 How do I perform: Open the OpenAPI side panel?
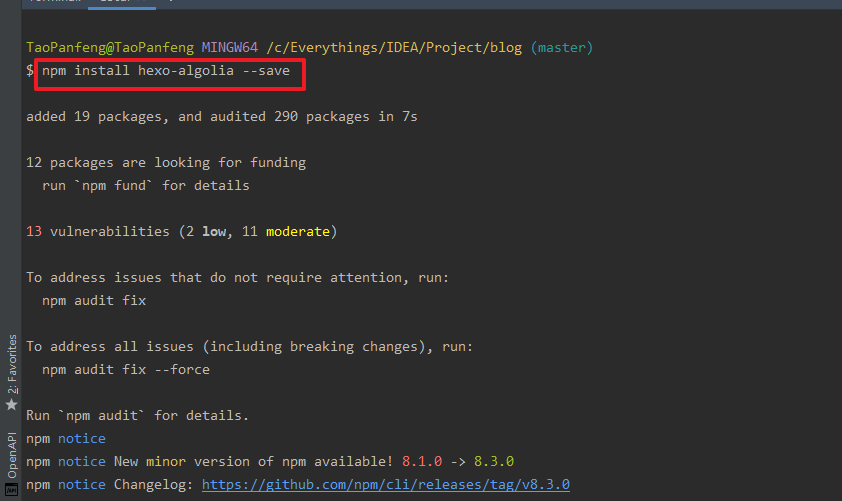pyautogui.click(x=11, y=463)
